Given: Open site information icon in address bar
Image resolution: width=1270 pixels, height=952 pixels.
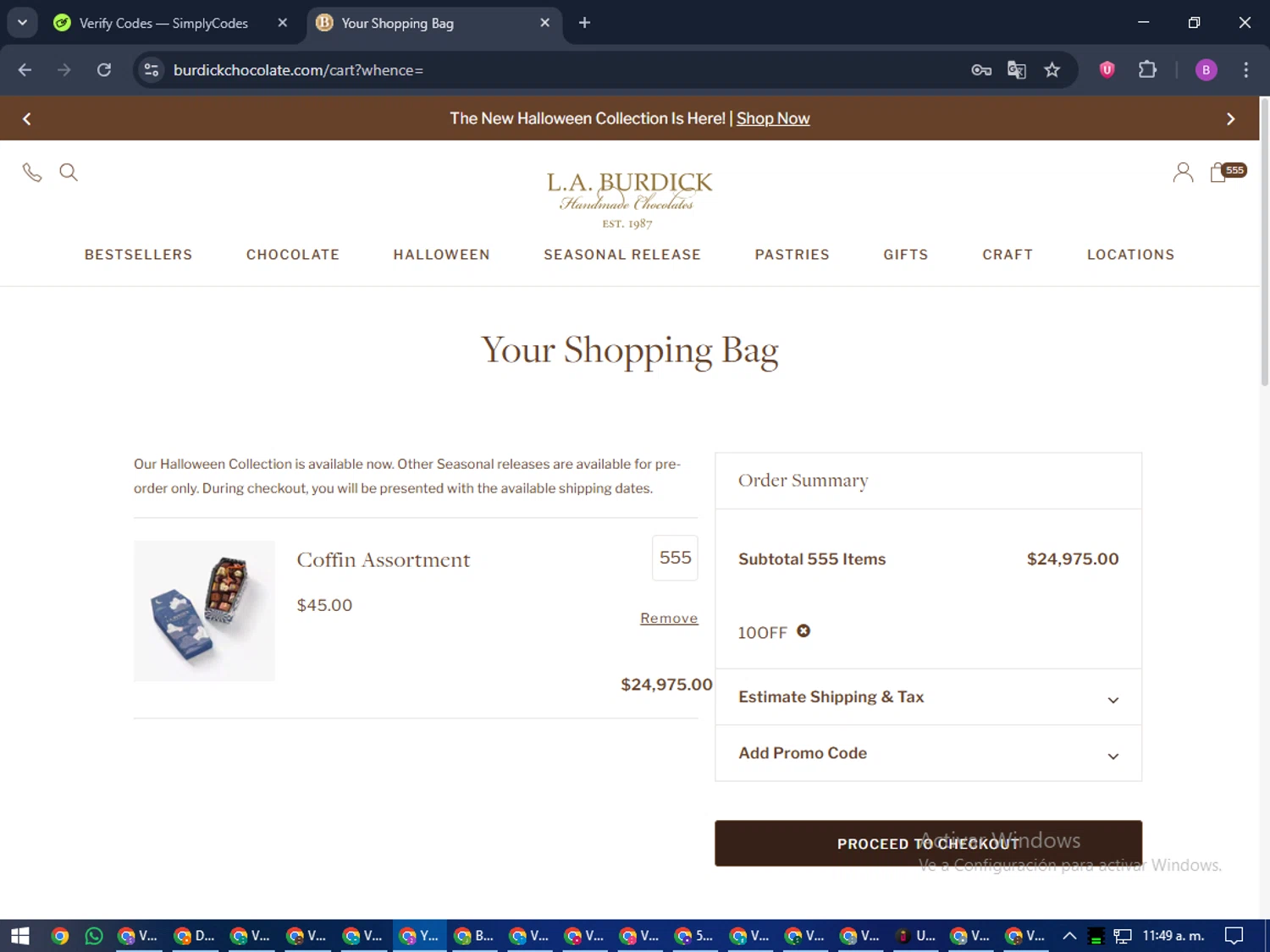Looking at the screenshot, I should tap(152, 70).
